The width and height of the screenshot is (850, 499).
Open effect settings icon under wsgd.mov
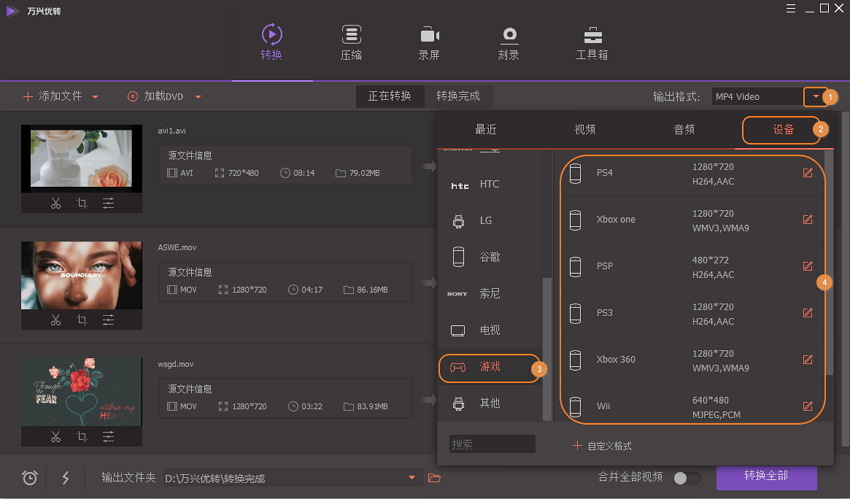(x=108, y=436)
